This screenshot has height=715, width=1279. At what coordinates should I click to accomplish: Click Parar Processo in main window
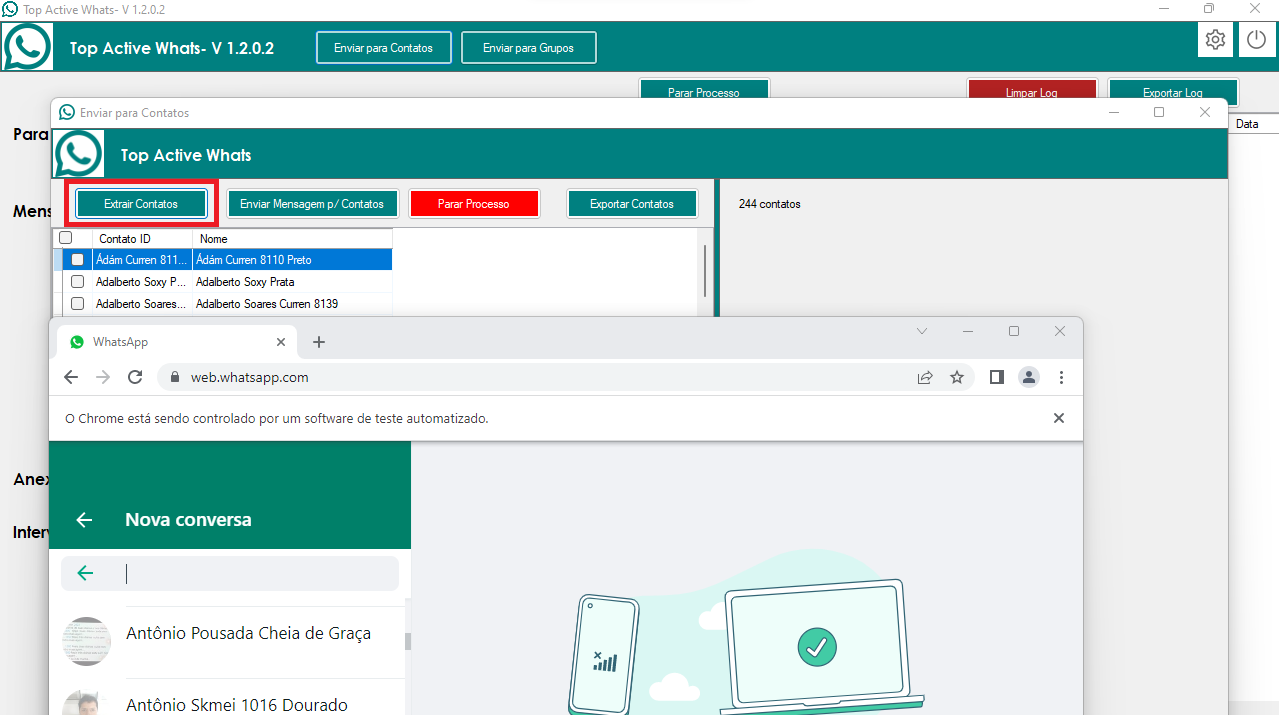pos(704,91)
